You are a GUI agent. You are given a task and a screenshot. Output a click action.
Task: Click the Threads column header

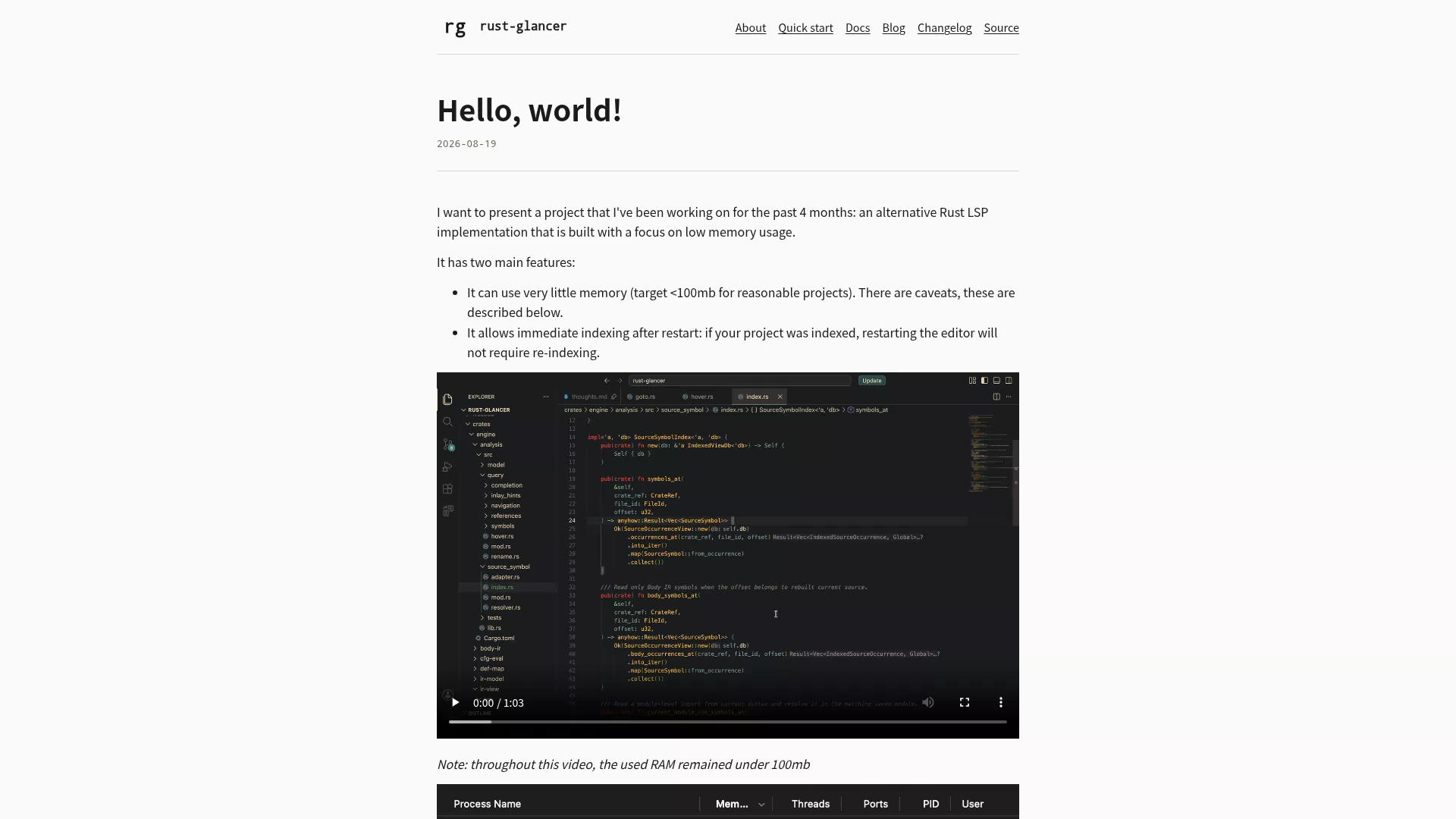click(x=811, y=804)
